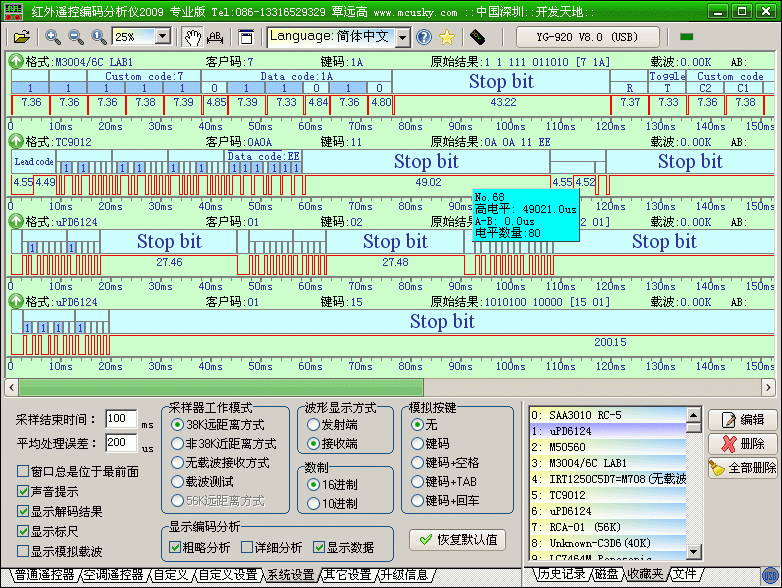This screenshot has width=782, height=588.
Task: Enable the 窗口总是位于最前面 checkbox
Action: [x=23, y=471]
